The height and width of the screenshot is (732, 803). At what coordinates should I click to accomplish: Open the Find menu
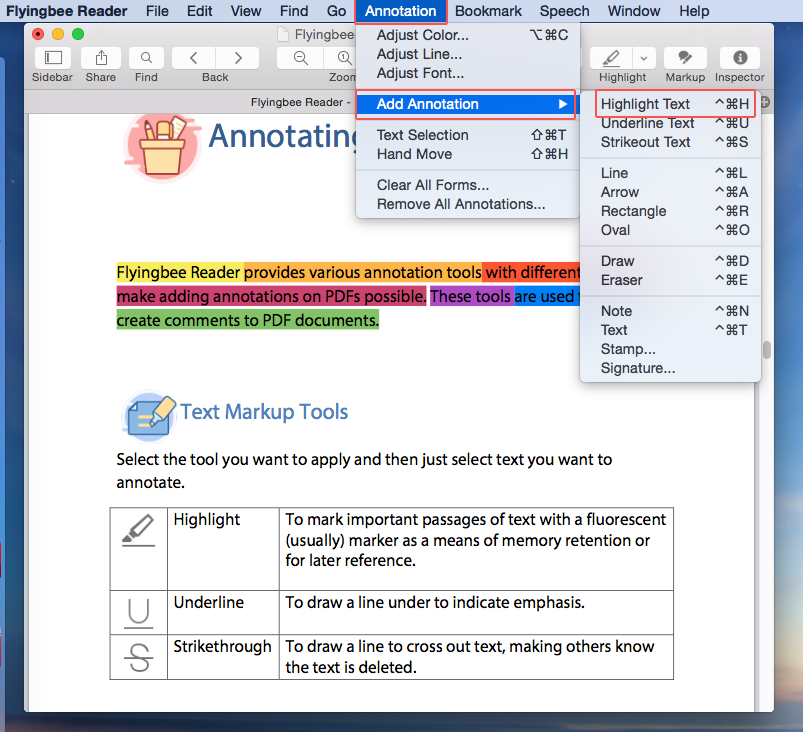coord(294,11)
